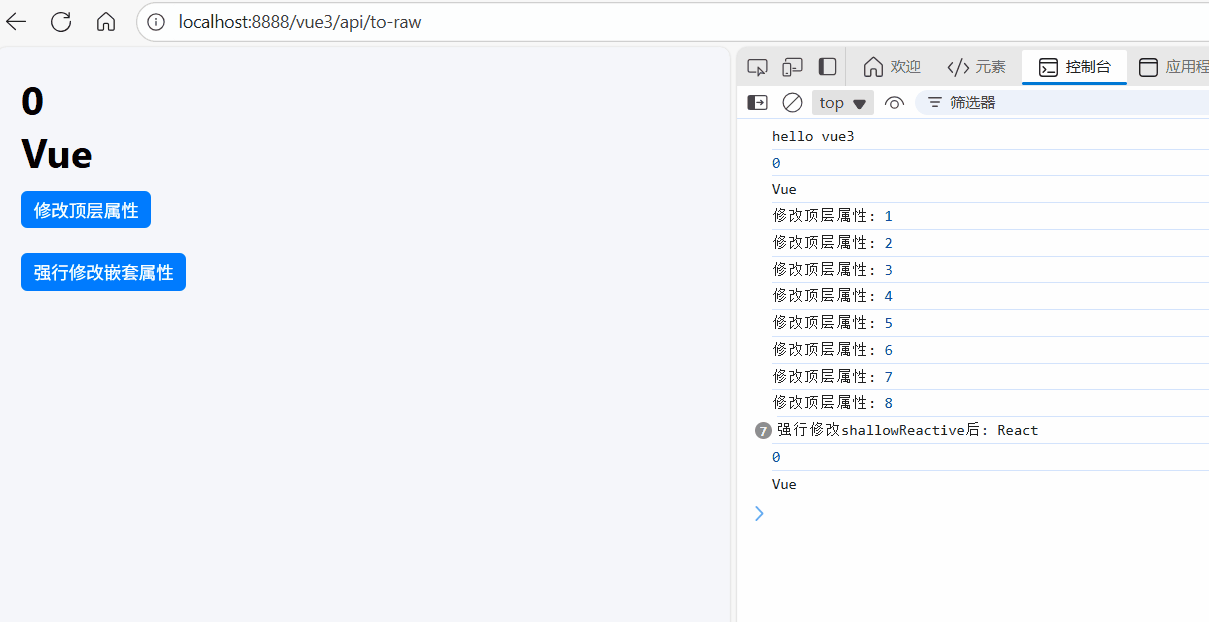Open the 控制台 tab

[x=1074, y=67]
